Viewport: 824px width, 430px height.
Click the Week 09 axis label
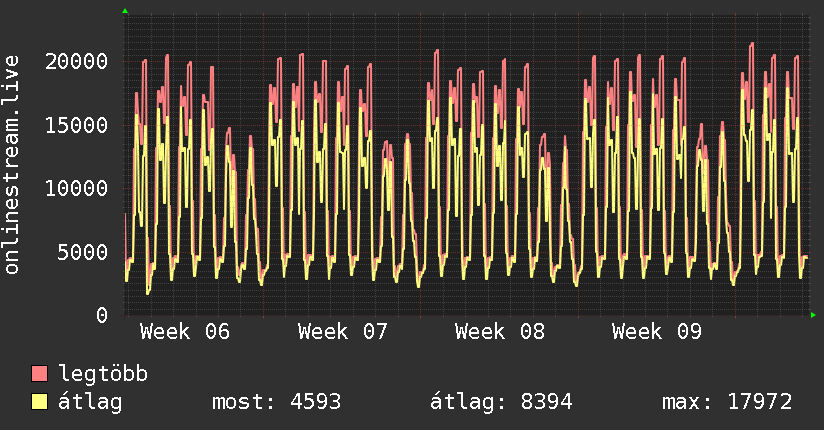point(657,332)
